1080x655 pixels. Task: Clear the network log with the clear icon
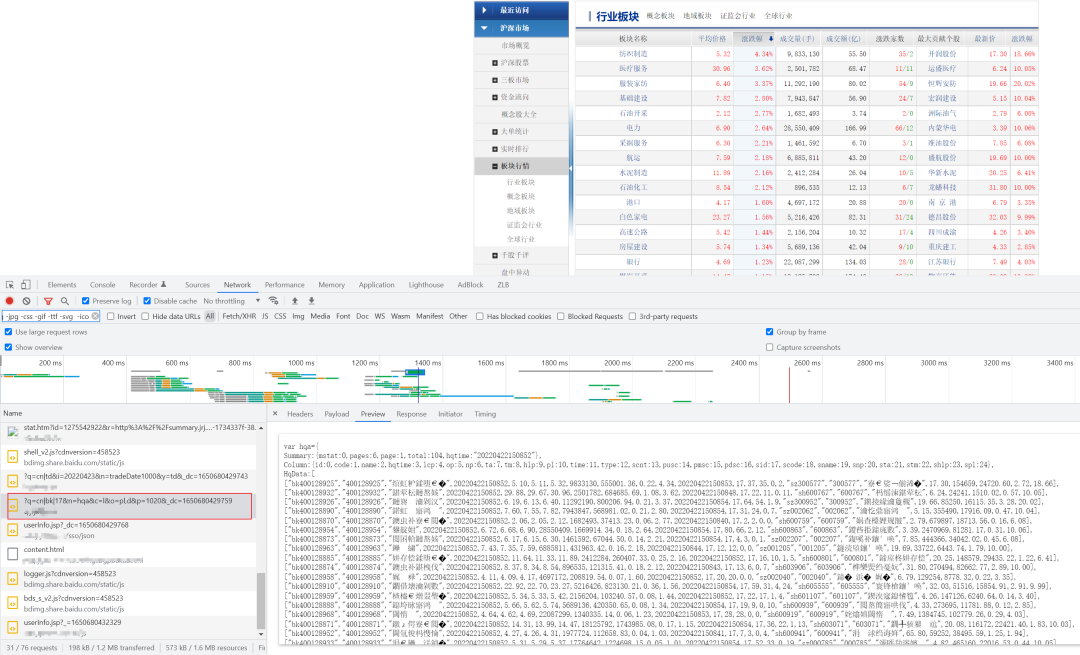point(27,301)
